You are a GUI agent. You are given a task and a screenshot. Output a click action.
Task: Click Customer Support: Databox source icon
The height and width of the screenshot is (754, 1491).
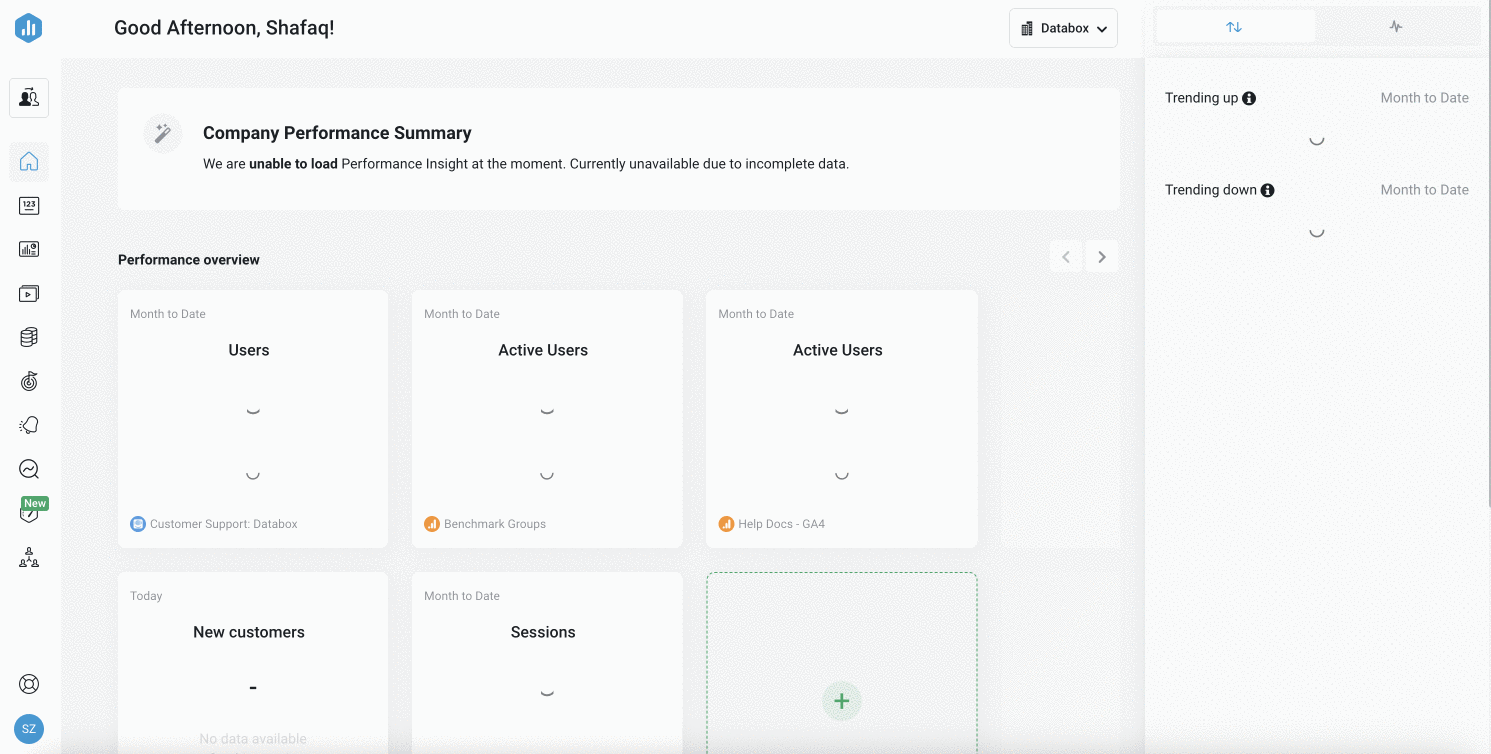click(x=138, y=524)
